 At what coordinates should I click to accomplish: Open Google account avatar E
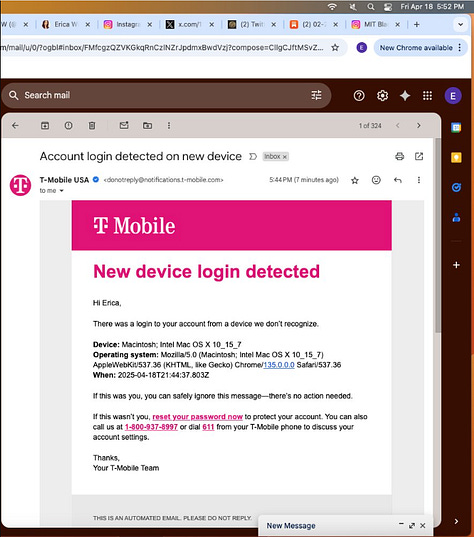click(453, 96)
